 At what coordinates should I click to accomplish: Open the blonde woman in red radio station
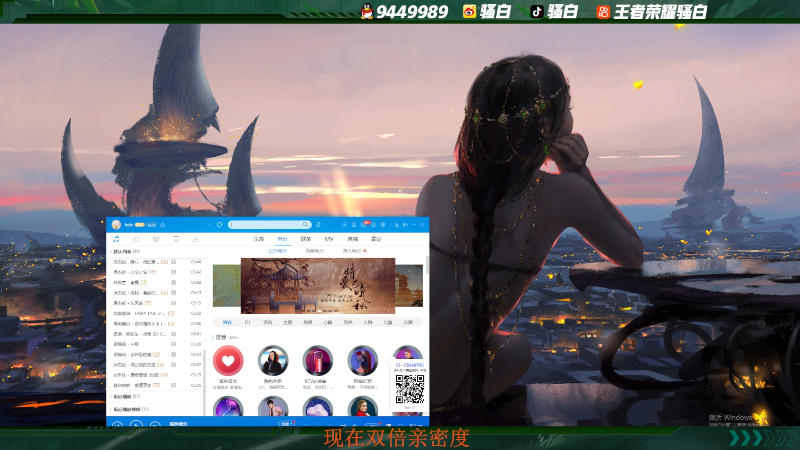coord(362,407)
